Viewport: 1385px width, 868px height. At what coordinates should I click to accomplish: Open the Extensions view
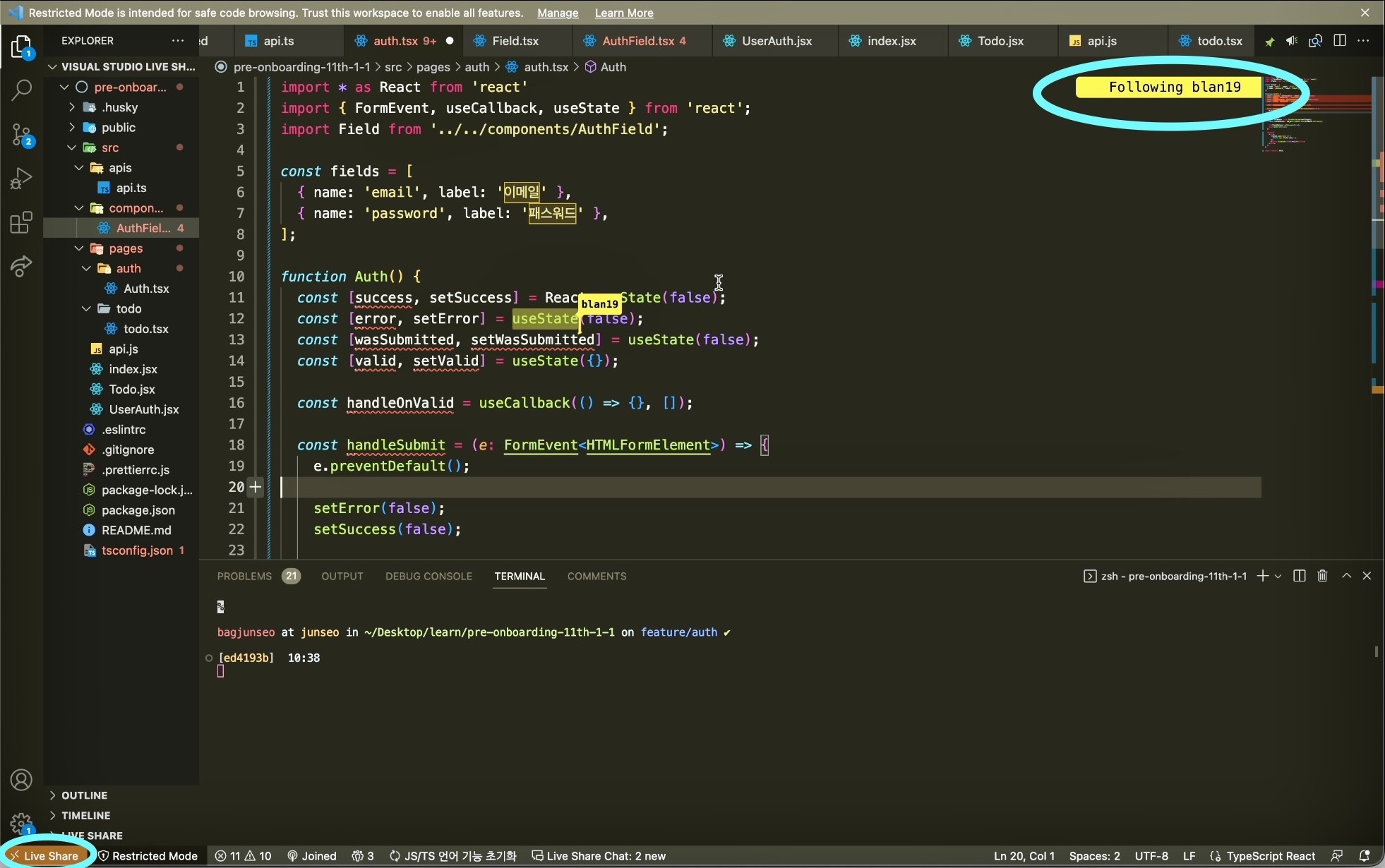coord(21,222)
